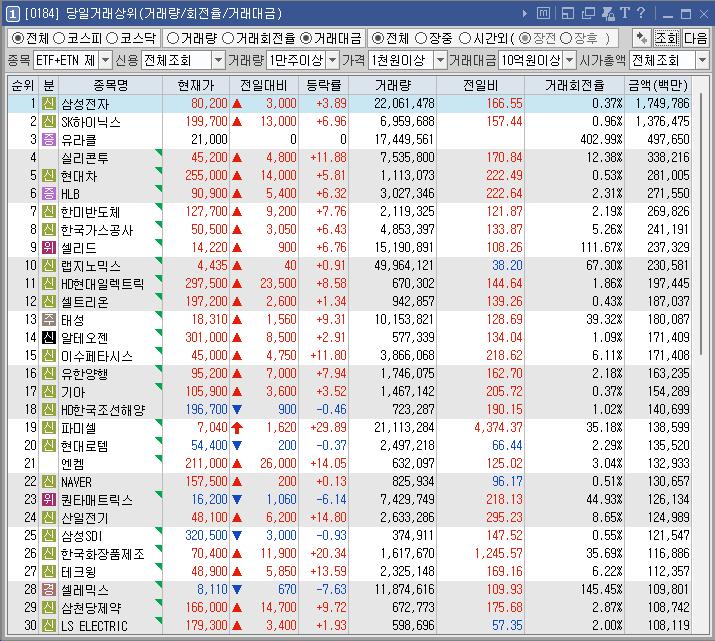
Task: Click 경 badge next to 셀레믹스
Action: pos(49,589)
